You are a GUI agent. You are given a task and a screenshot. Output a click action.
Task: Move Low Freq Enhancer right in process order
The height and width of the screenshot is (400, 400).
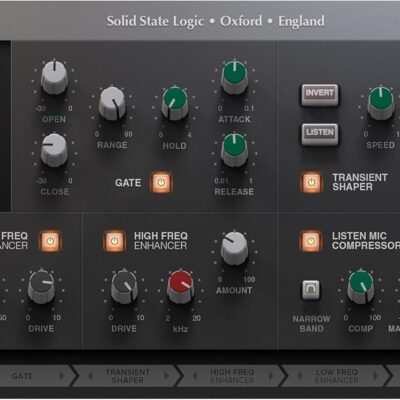[376, 376]
